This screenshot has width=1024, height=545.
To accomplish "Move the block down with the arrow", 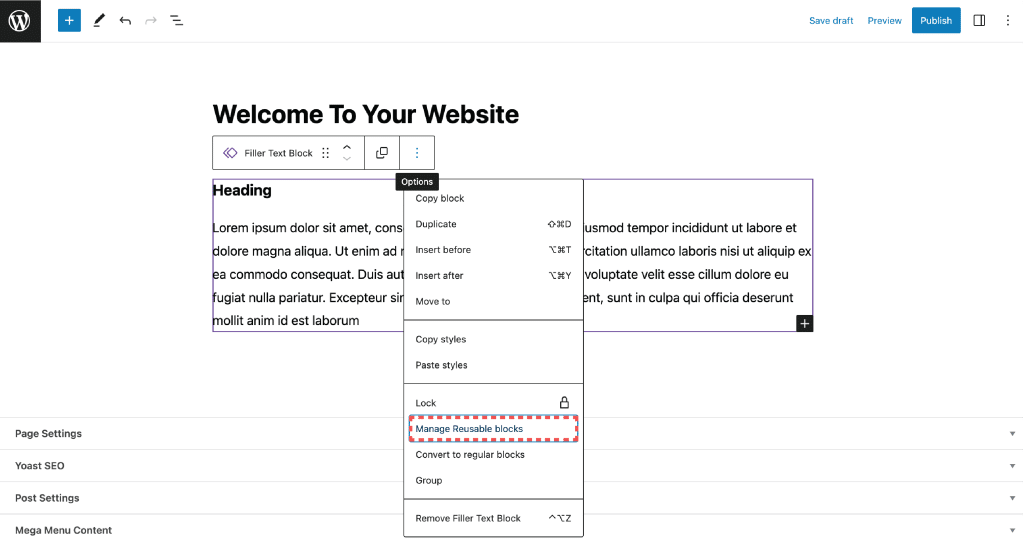I will coord(347,159).
